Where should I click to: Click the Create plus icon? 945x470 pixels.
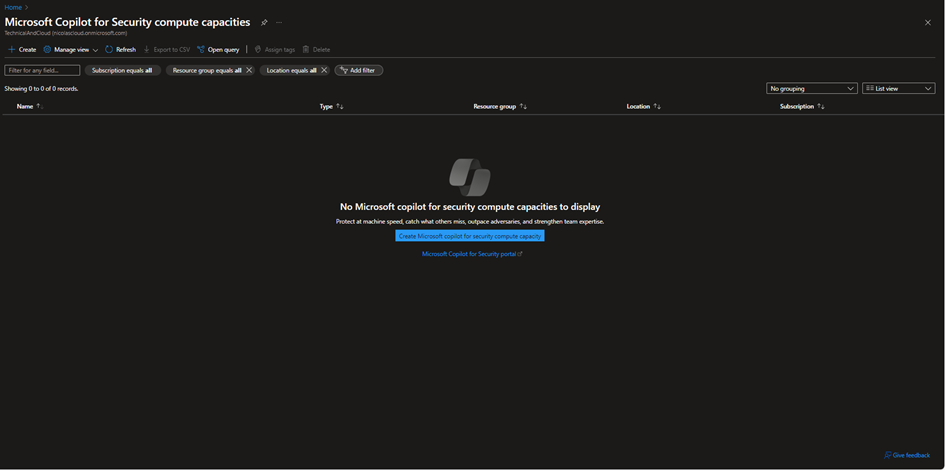click(x=12, y=49)
